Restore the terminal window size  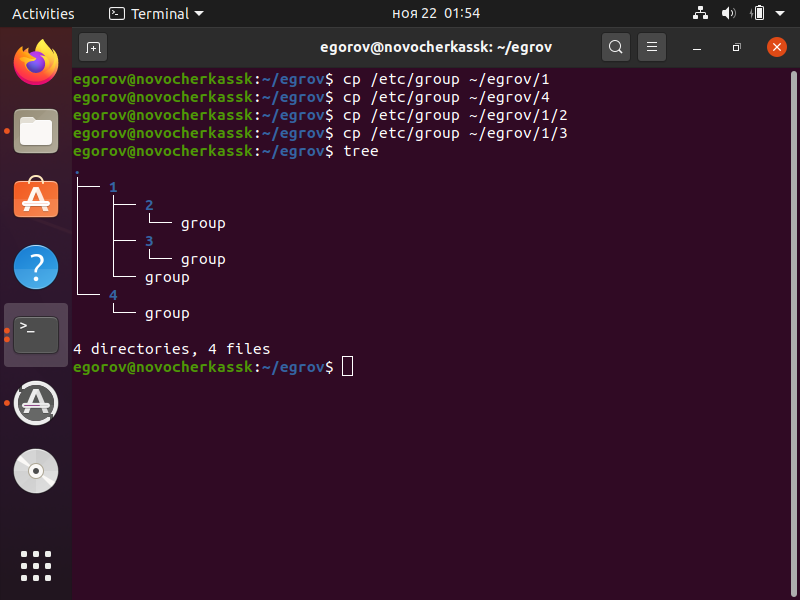pos(736,47)
